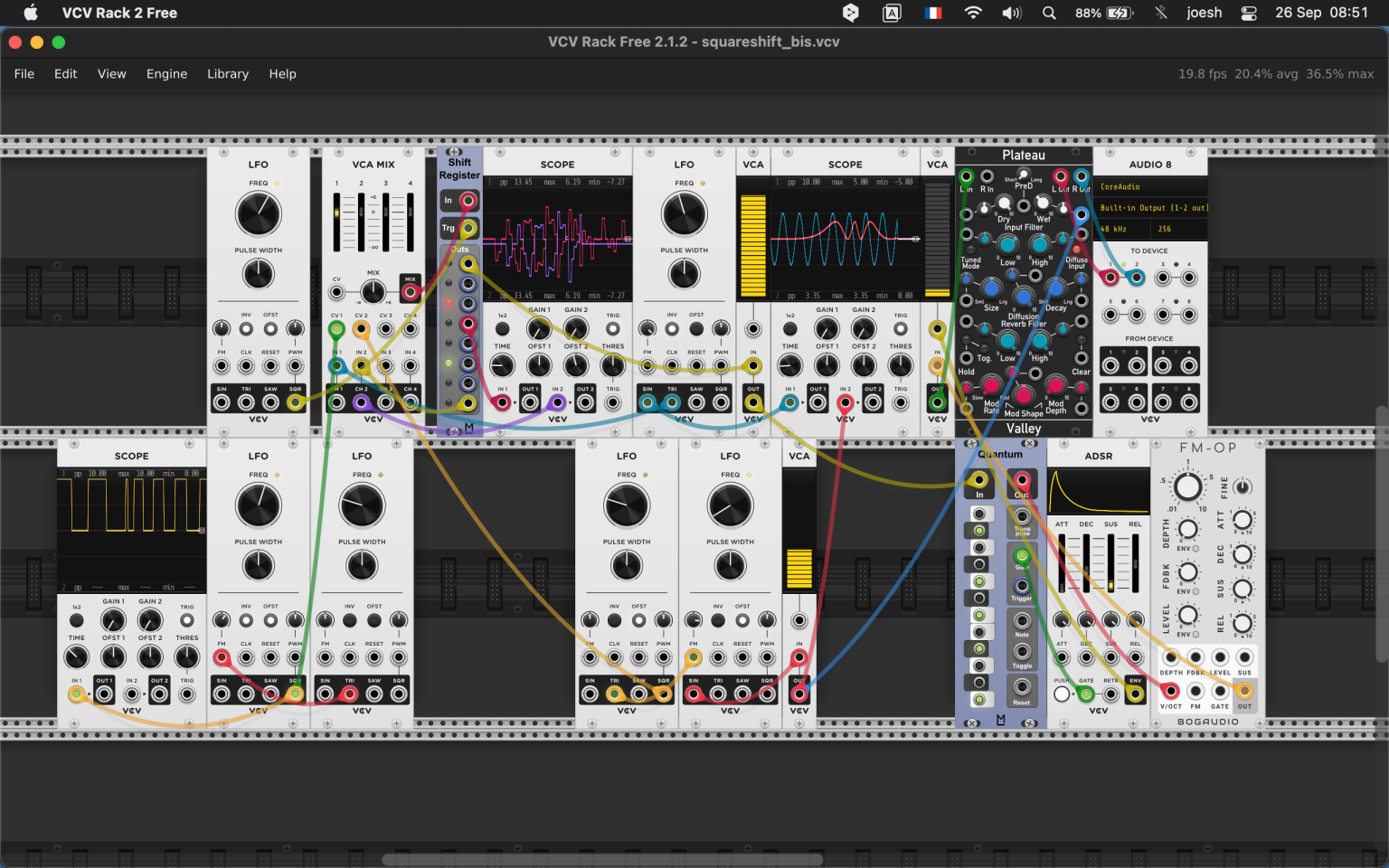Click the Shift Register In jack
1389x868 pixels.
point(468,201)
